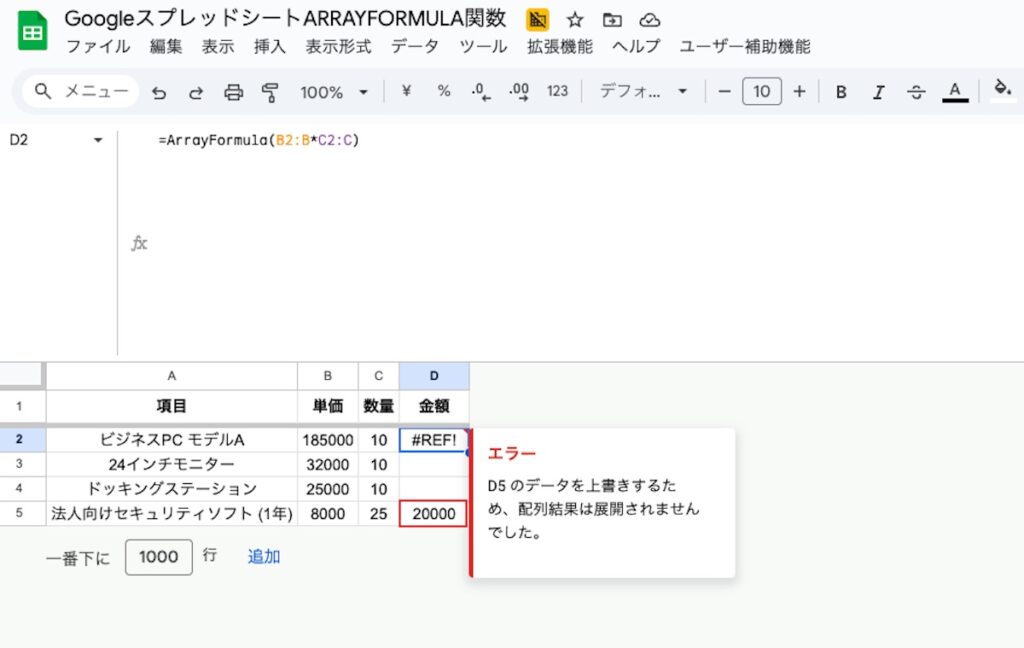Toggle bold formatting

click(841, 92)
